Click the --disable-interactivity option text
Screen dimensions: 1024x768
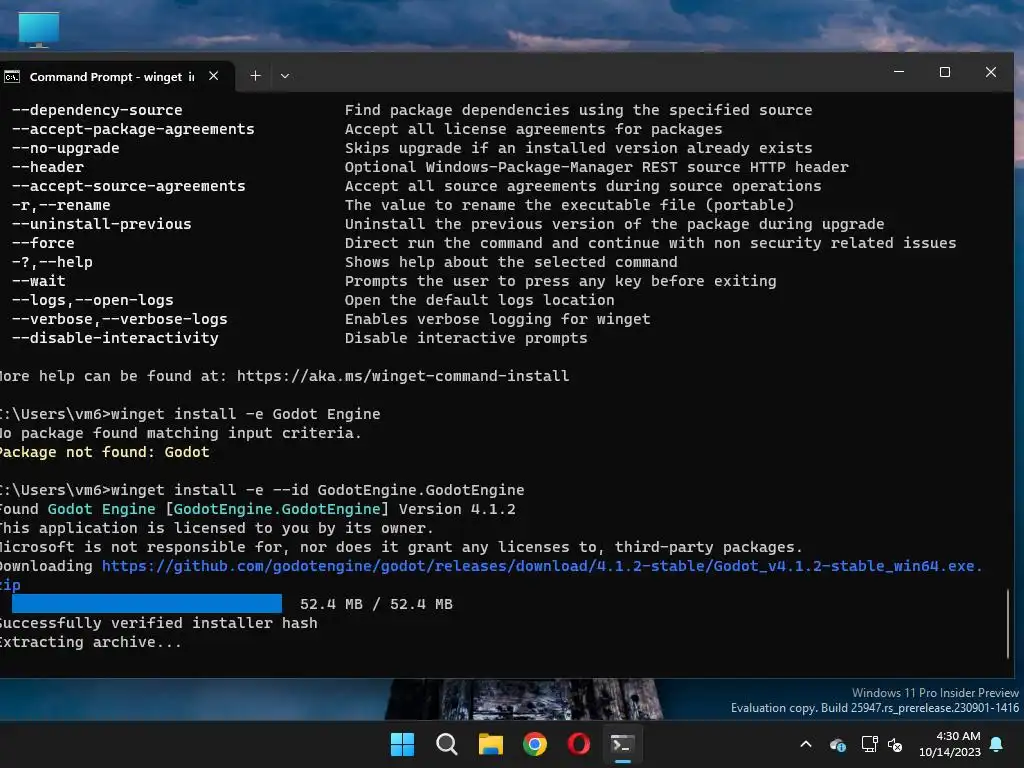[115, 338]
